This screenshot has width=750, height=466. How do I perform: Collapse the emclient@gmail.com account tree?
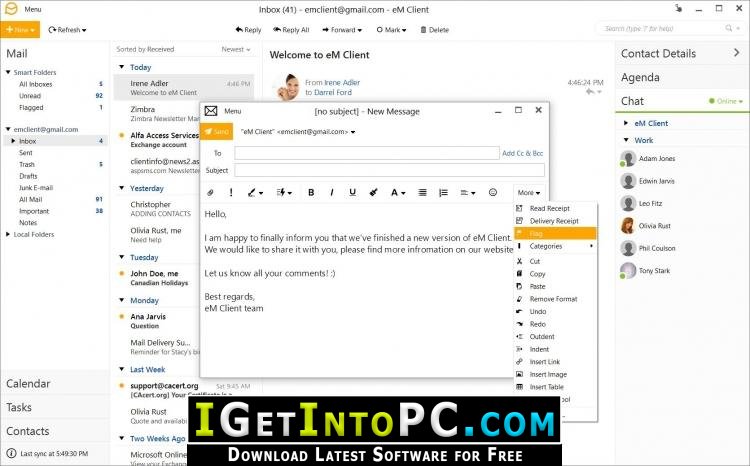point(8,129)
